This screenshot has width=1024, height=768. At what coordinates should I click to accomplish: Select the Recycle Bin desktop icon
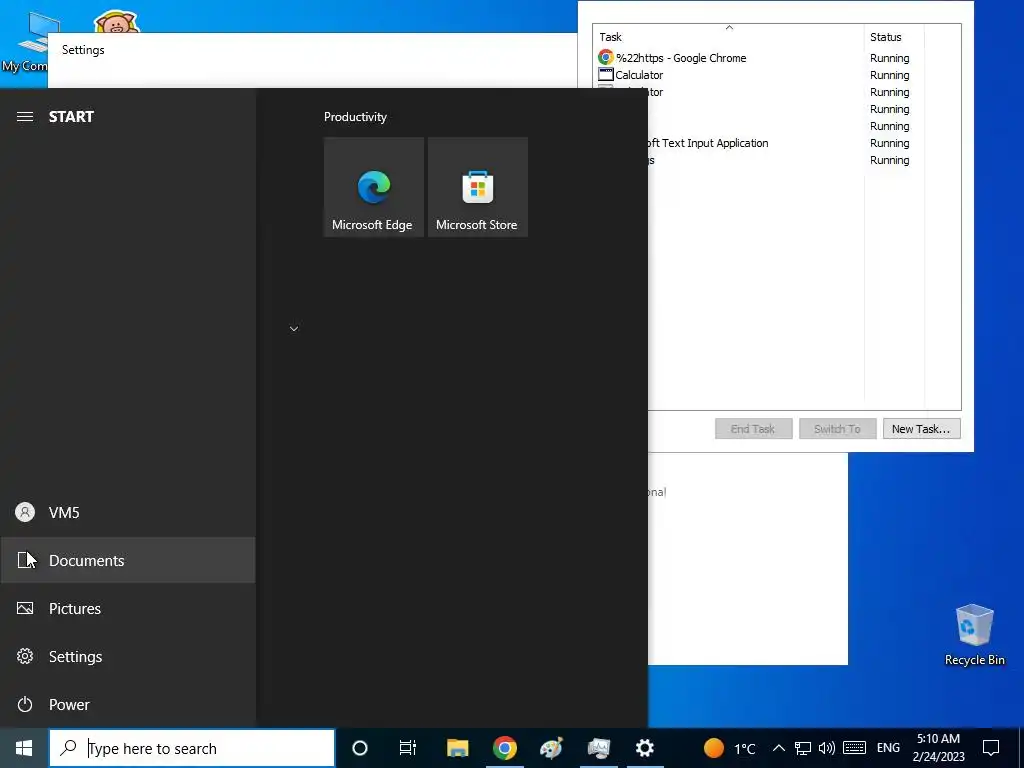[x=974, y=635]
